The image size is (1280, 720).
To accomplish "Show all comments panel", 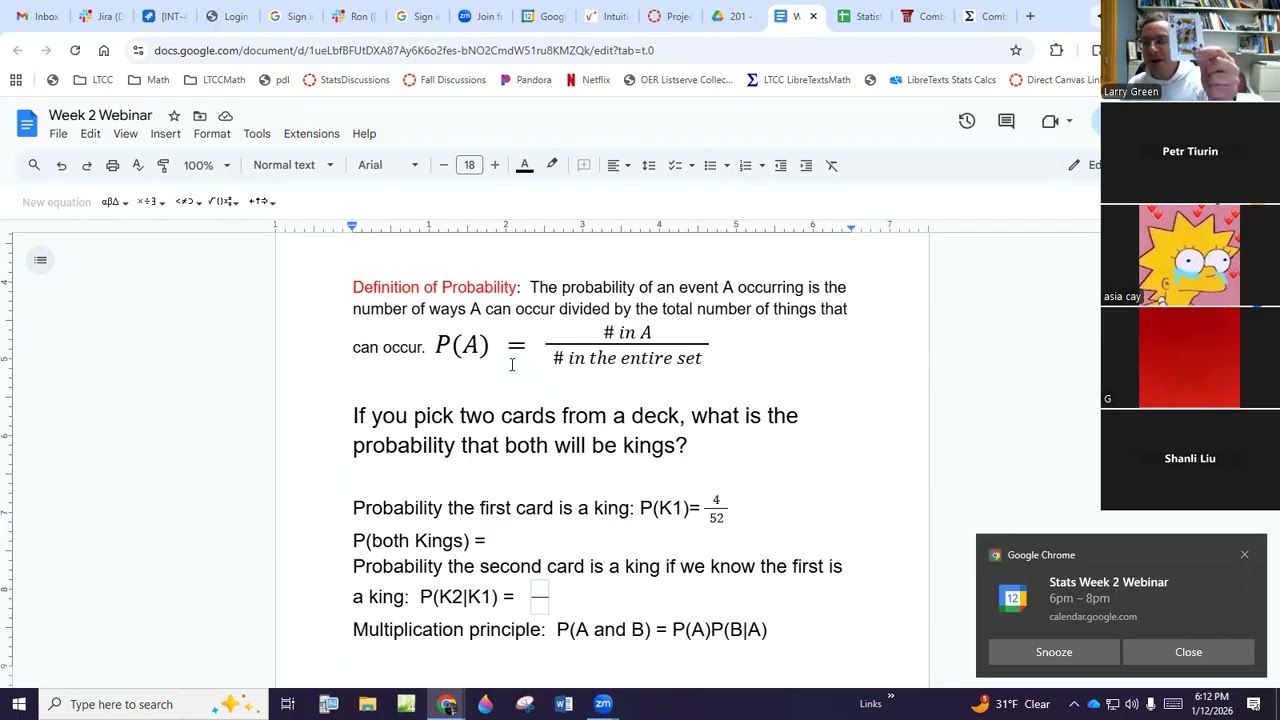I will tap(1006, 121).
